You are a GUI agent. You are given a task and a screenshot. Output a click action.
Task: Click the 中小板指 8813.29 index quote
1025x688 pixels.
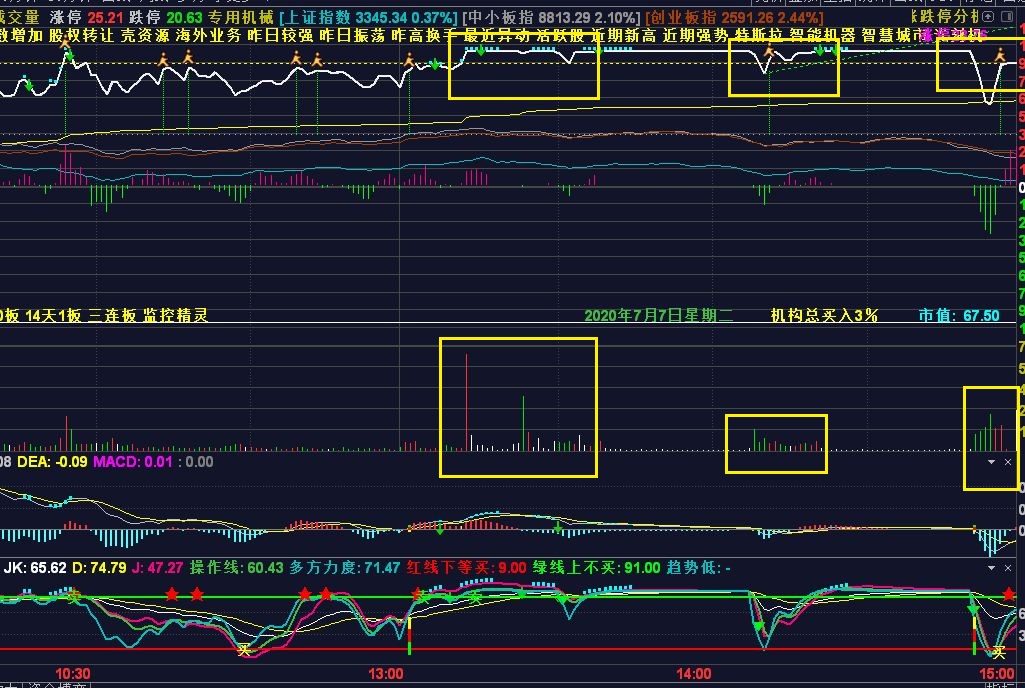(552, 17)
